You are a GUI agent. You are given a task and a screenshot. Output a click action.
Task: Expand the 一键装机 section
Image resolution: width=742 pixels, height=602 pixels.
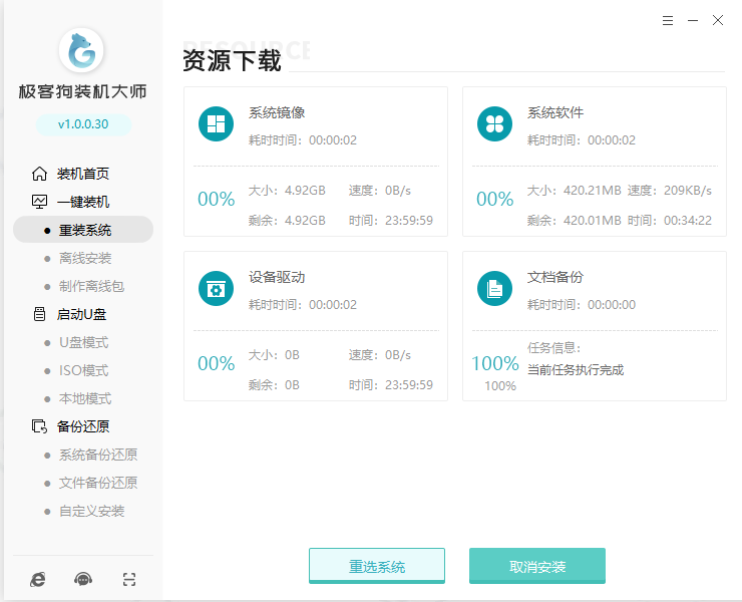pos(82,201)
